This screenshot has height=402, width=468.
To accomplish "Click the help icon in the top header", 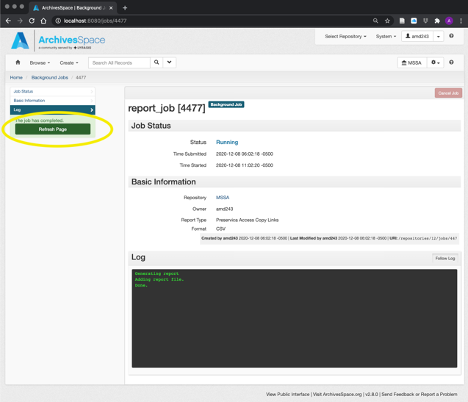I will (451, 36).
